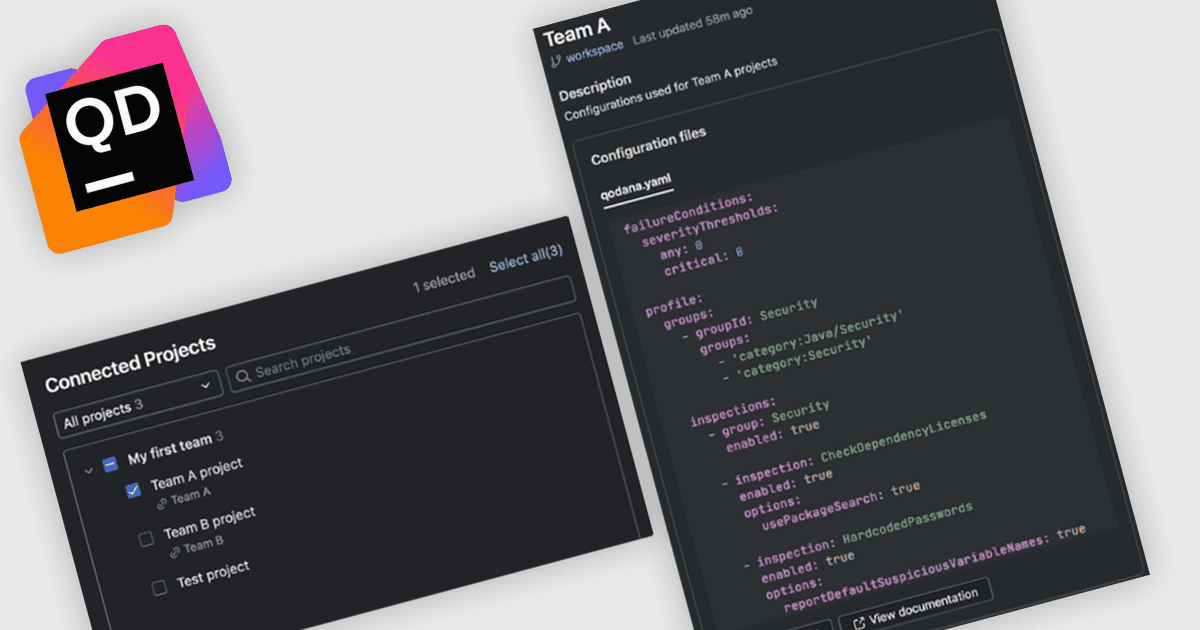
Task: Click 'Configurations used for Team A projects' description
Action: coord(670,90)
